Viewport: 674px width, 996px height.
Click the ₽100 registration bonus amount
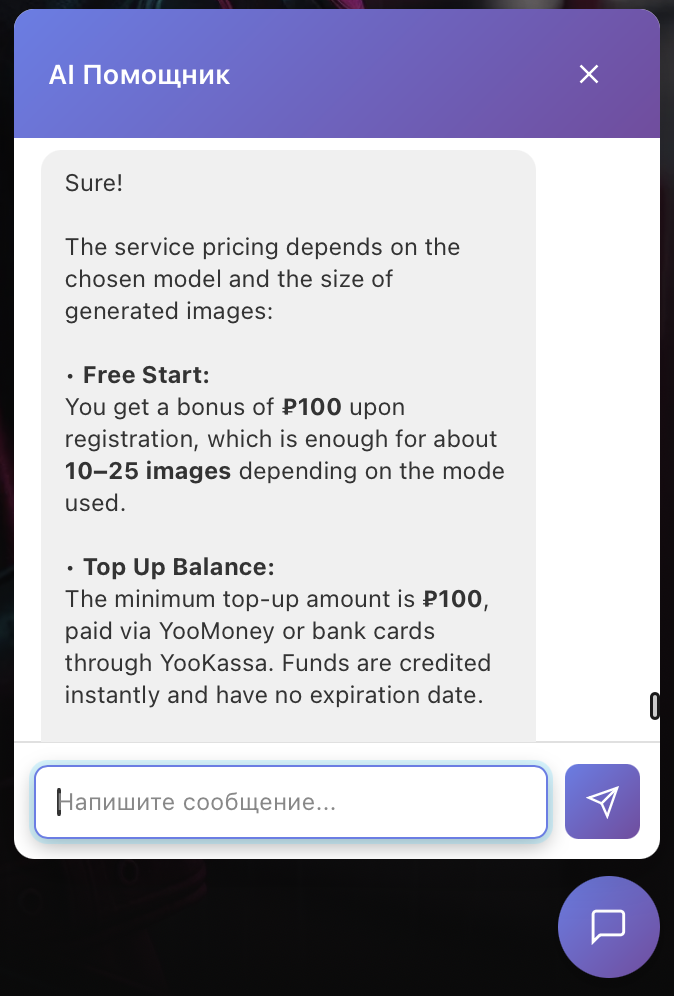(312, 407)
